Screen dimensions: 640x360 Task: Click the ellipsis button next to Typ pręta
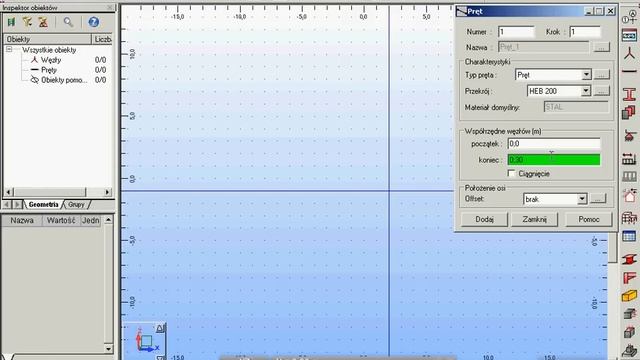(x=601, y=75)
